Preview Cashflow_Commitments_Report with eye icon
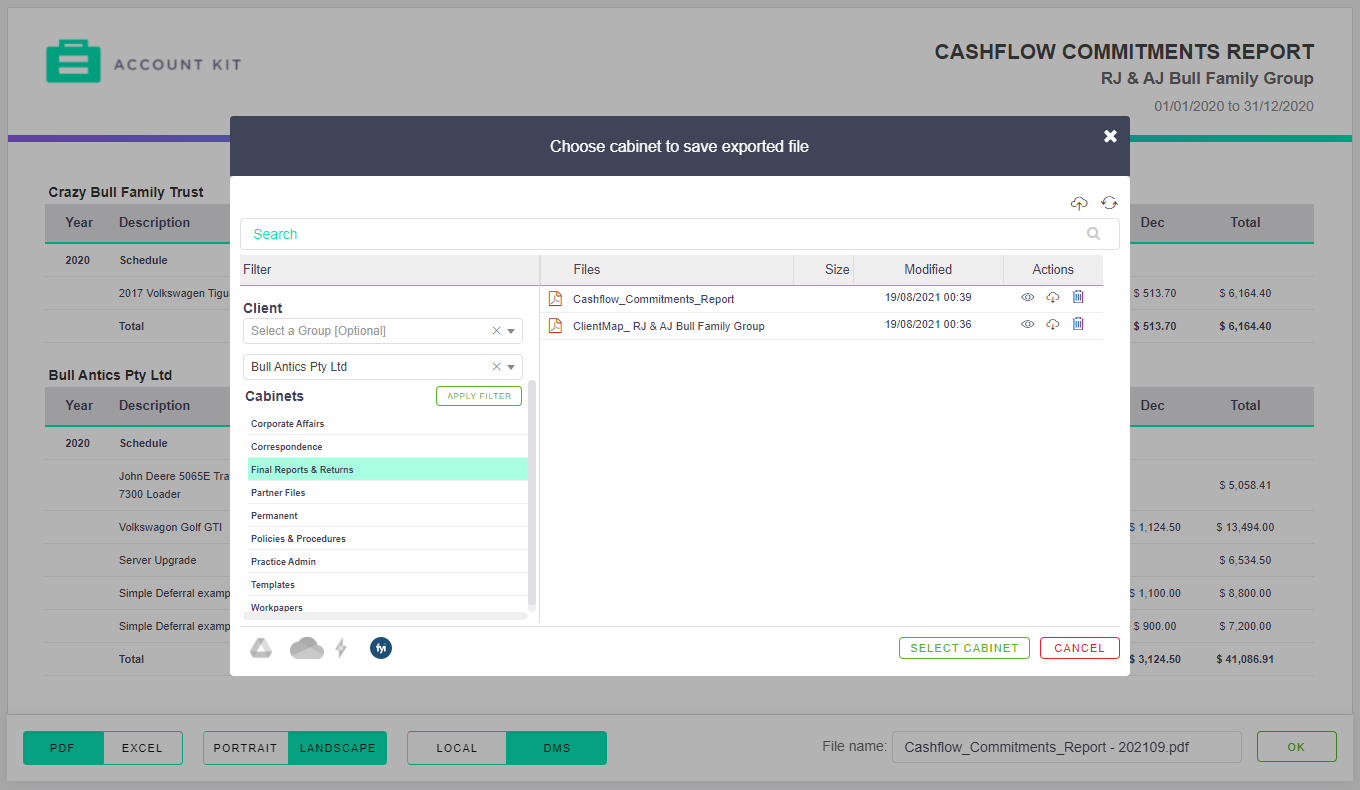This screenshot has width=1360, height=790. click(1027, 298)
